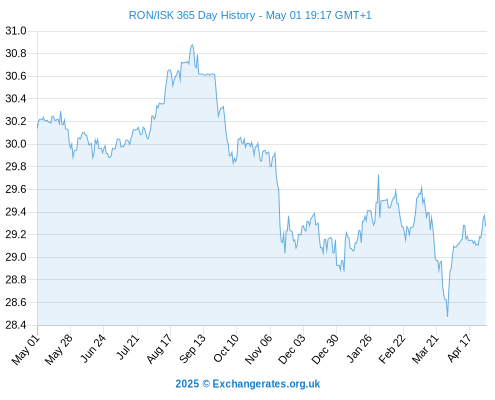
Task: Select the Sep 13 x-axis date label
Action: [192, 349]
